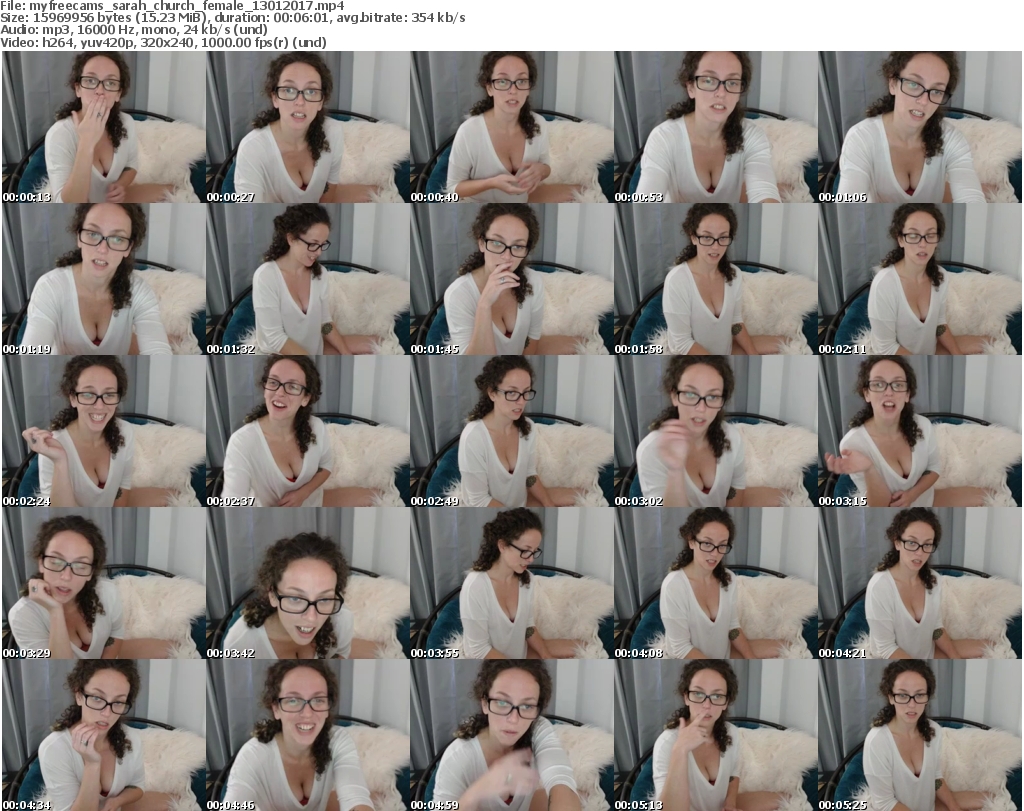Select the 'Video: h264, yuv420p' line
The width and height of the screenshot is (1024, 811).
(163, 42)
